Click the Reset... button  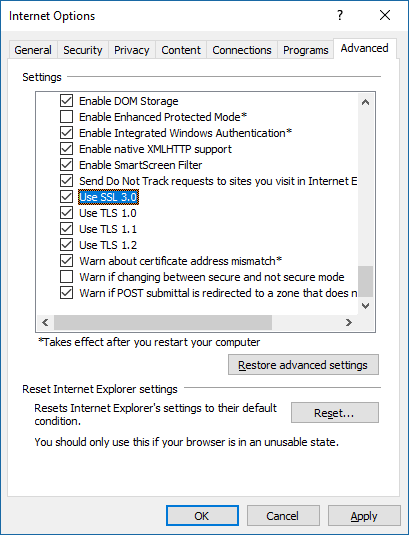(x=335, y=413)
